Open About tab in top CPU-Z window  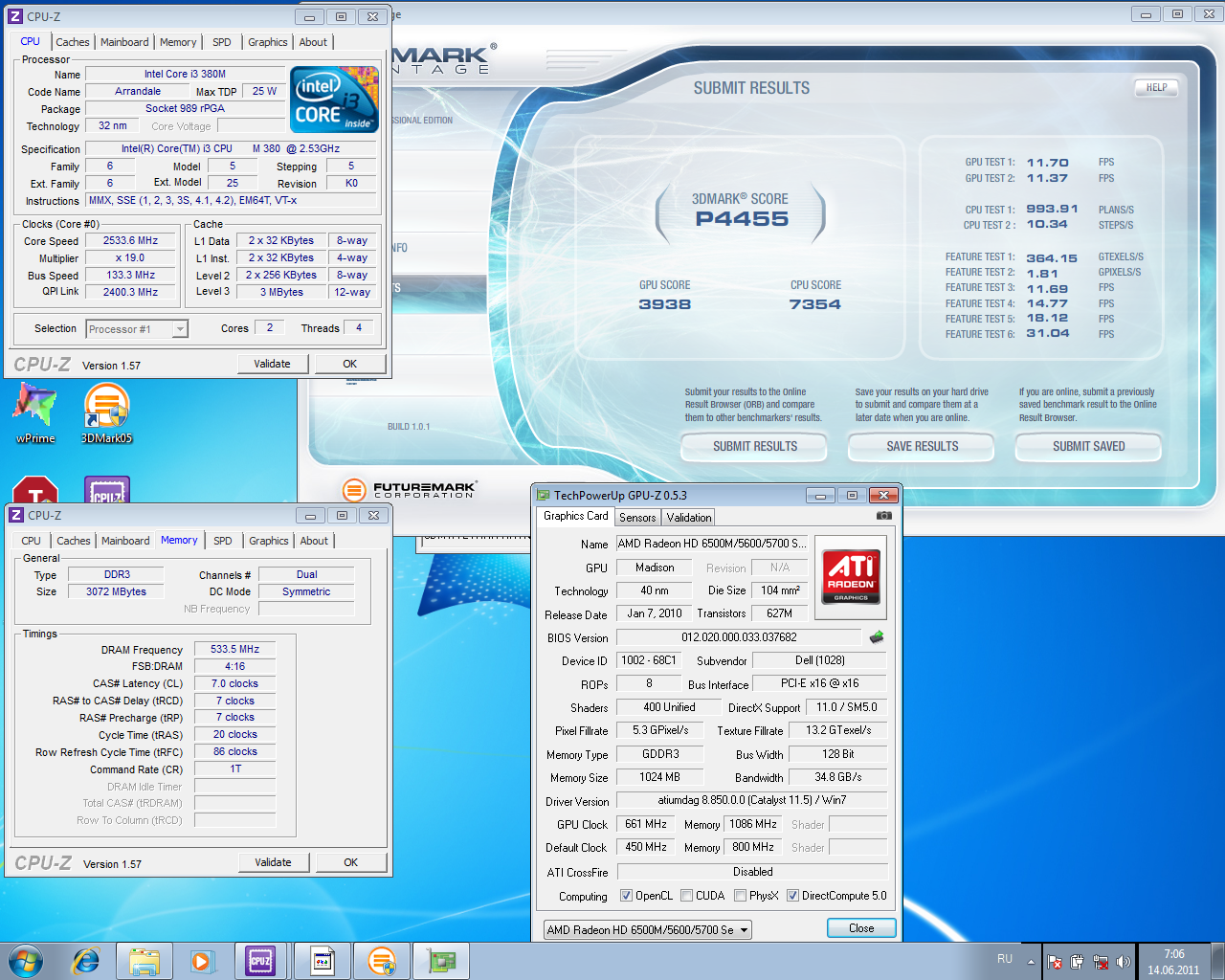[313, 42]
